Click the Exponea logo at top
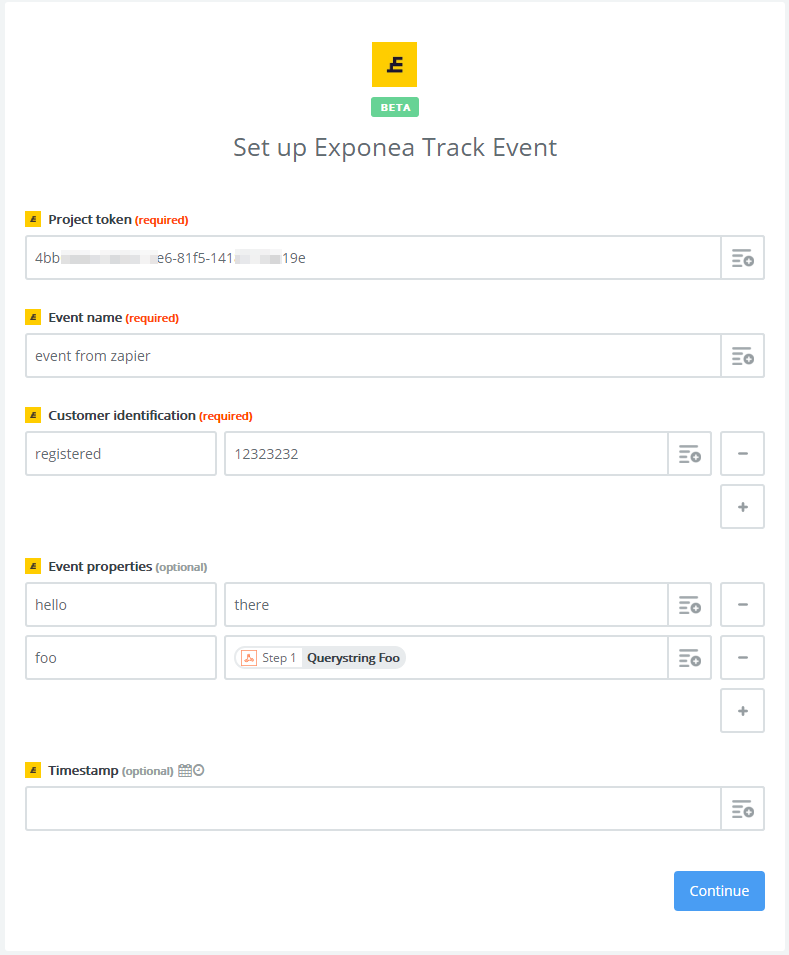 (394, 65)
